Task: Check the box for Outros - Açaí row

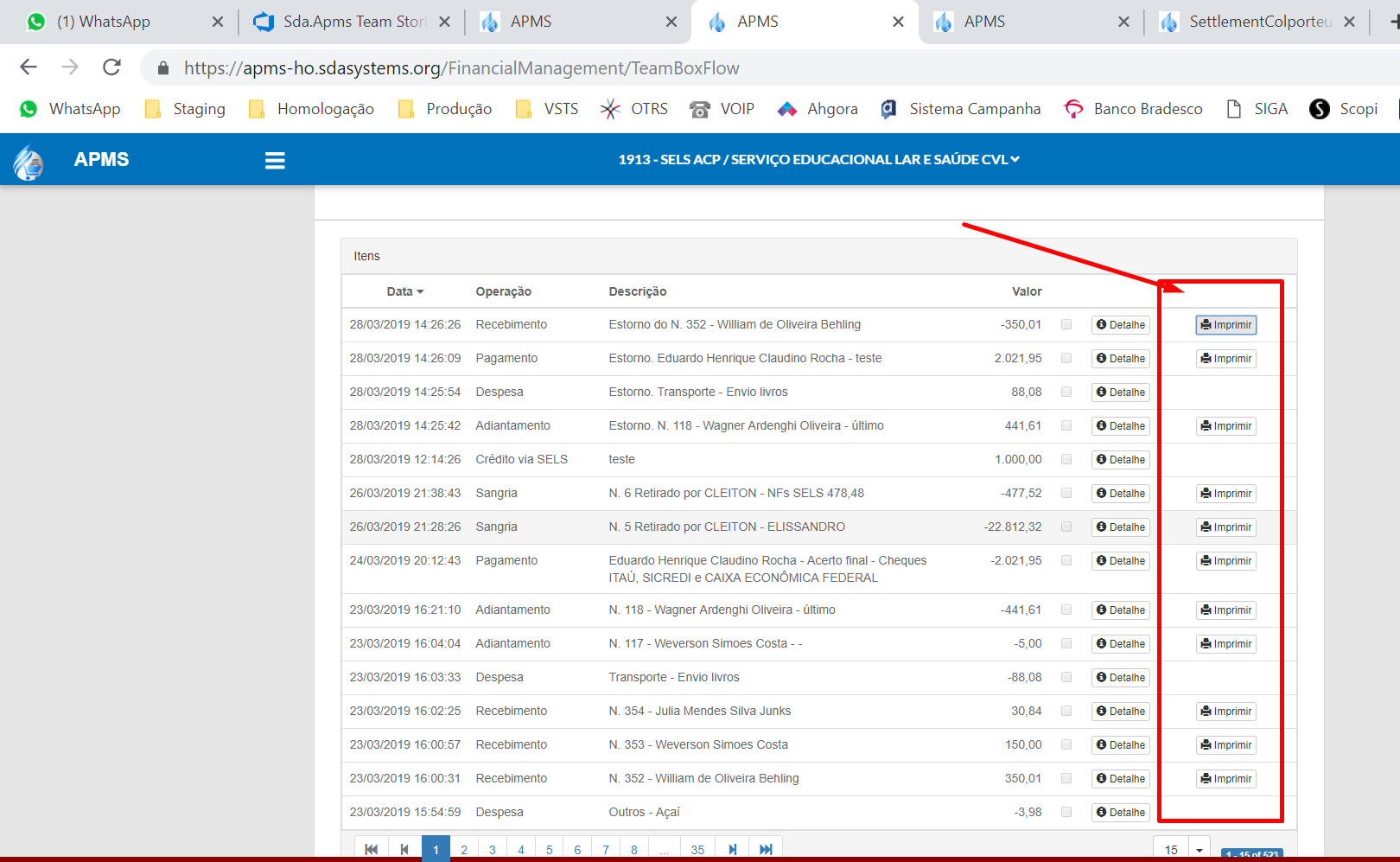Action: (1066, 813)
